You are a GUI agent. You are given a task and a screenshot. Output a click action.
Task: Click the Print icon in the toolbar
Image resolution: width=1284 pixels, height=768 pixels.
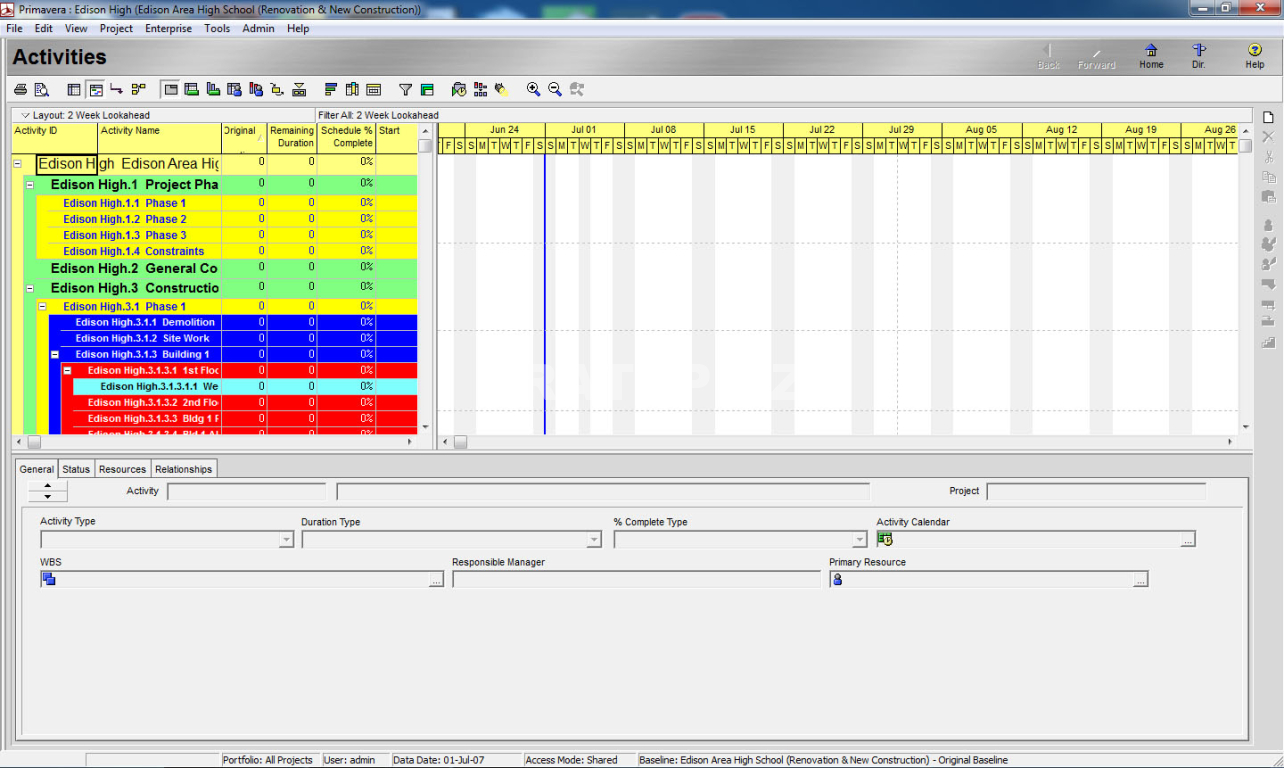pyautogui.click(x=21, y=90)
